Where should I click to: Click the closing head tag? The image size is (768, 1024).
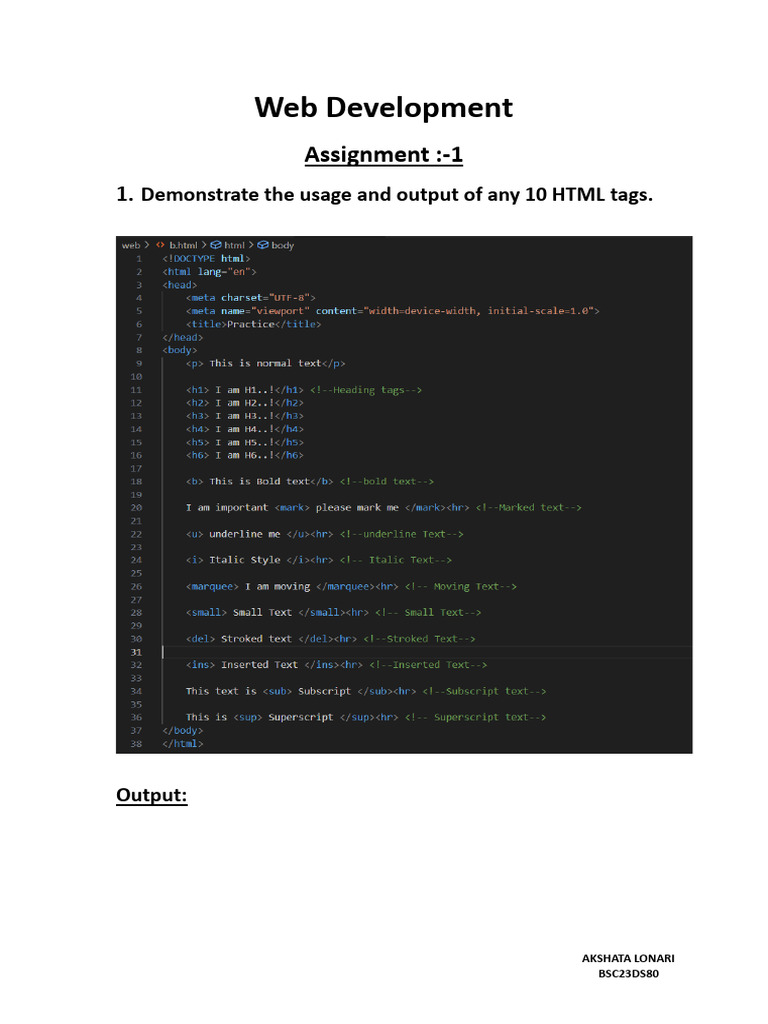point(183,337)
